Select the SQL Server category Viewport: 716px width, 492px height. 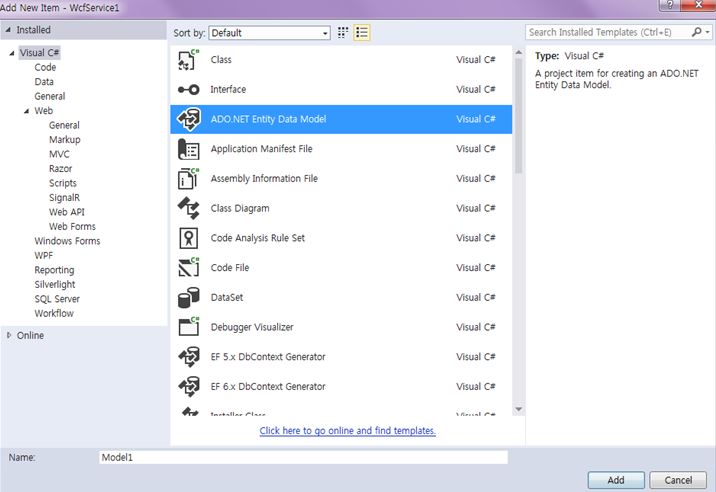coord(57,299)
